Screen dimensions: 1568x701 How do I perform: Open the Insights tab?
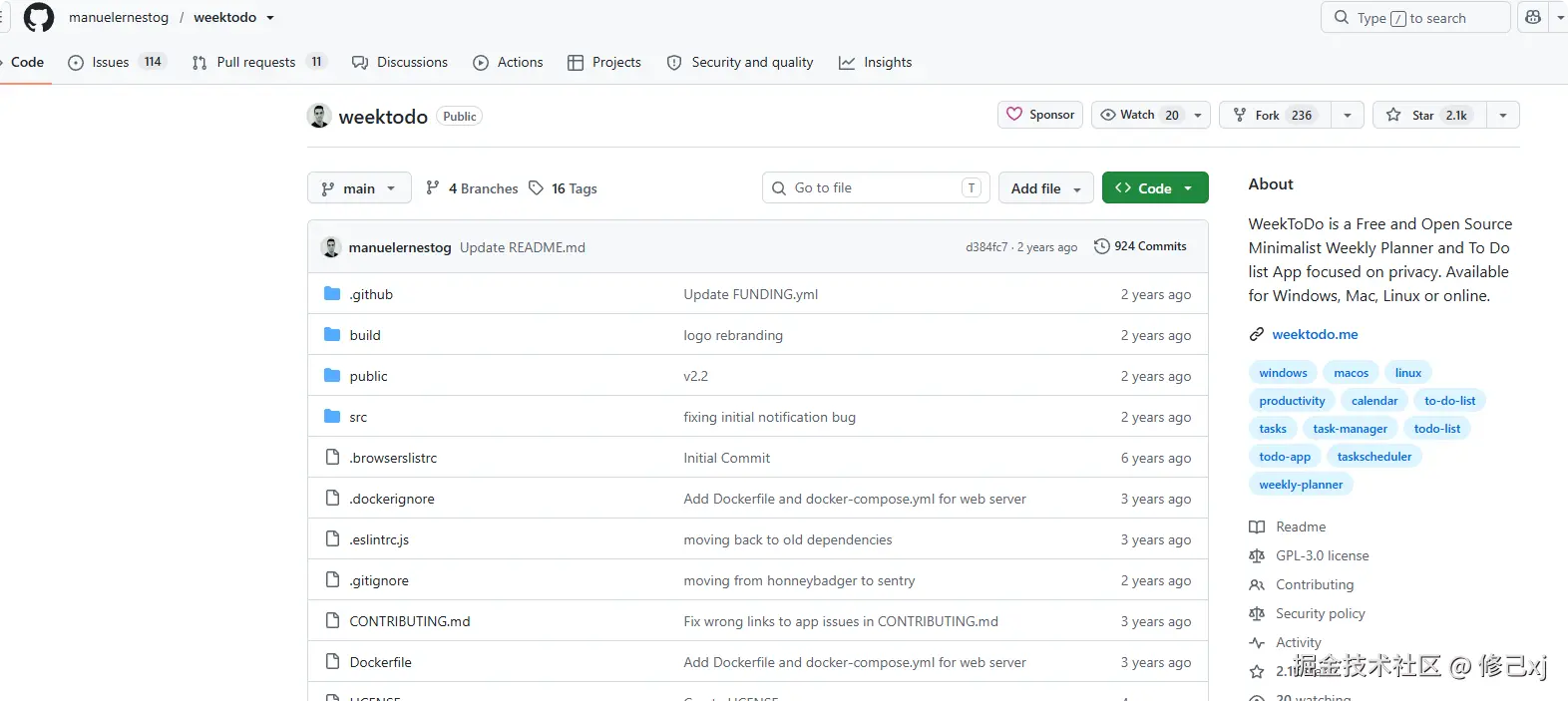tap(876, 62)
